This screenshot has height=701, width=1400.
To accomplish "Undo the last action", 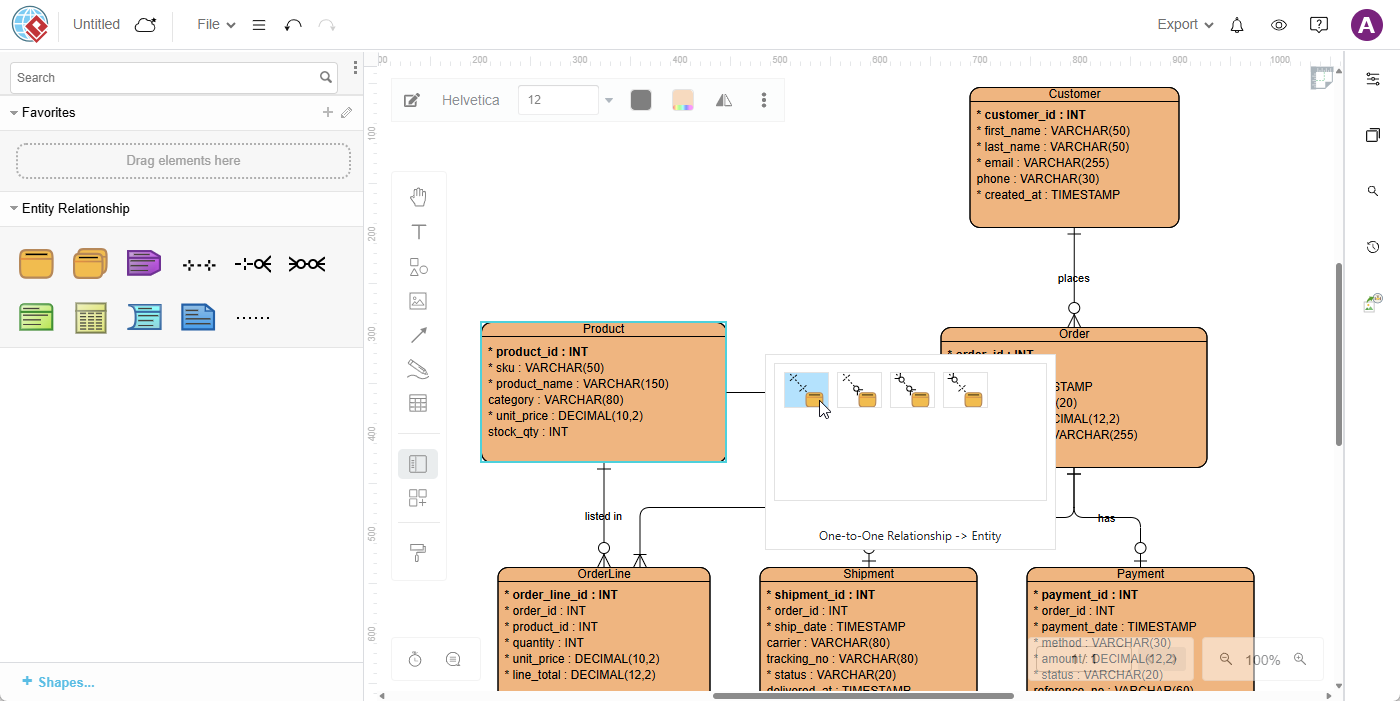I will click(x=293, y=25).
